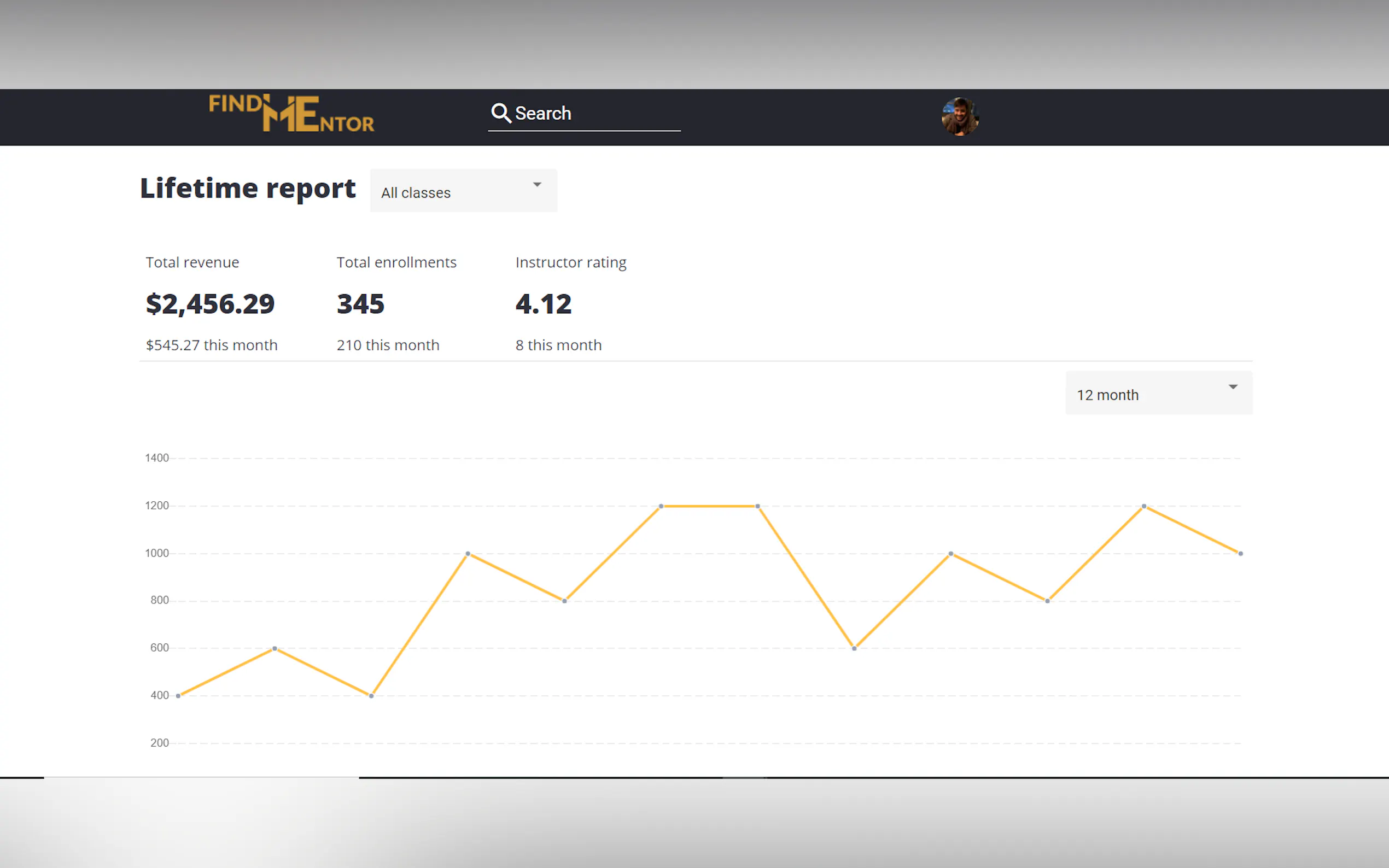
Task: Click the FindMentor logo
Action: pos(291,113)
